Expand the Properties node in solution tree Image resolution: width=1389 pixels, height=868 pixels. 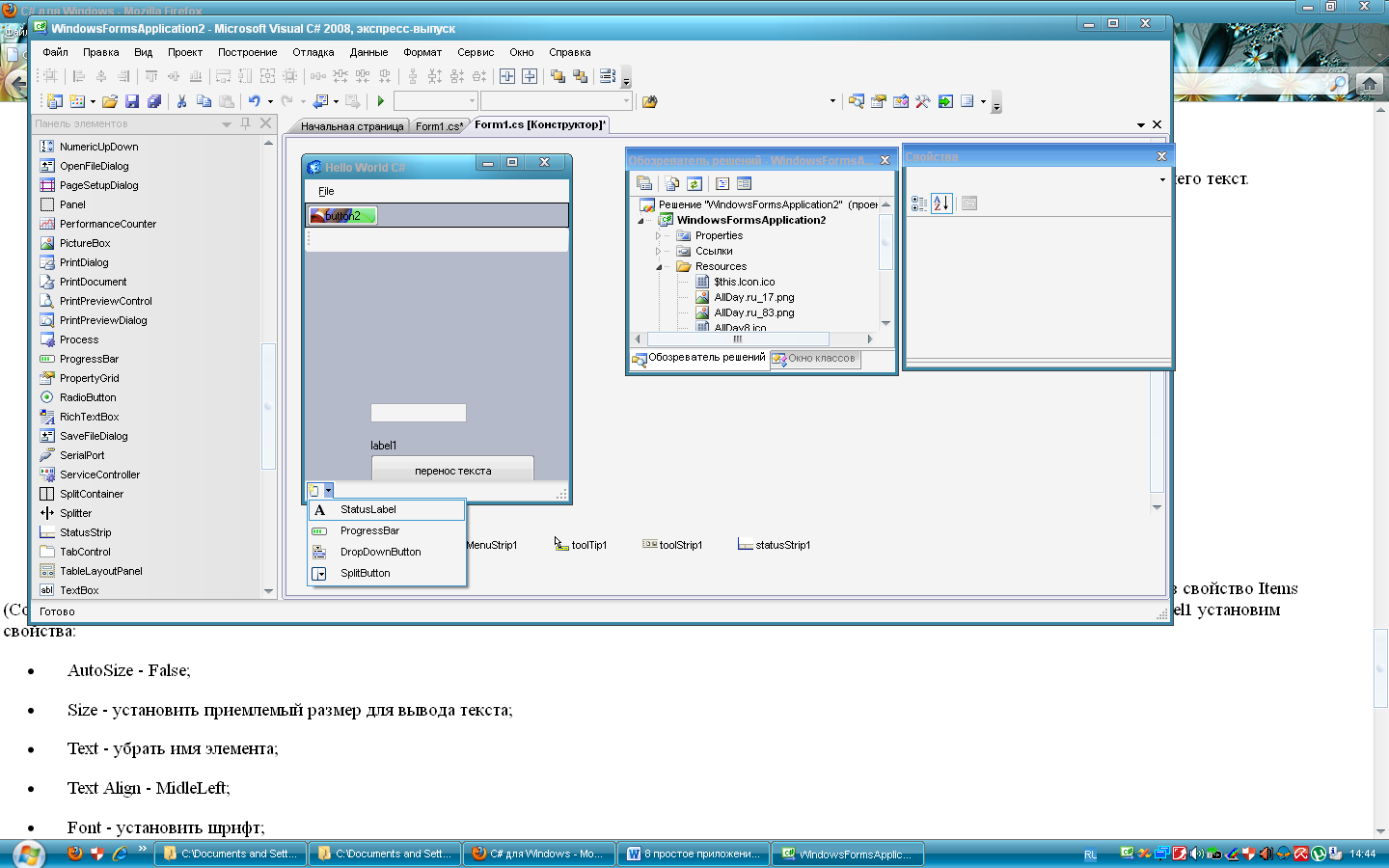tap(658, 235)
